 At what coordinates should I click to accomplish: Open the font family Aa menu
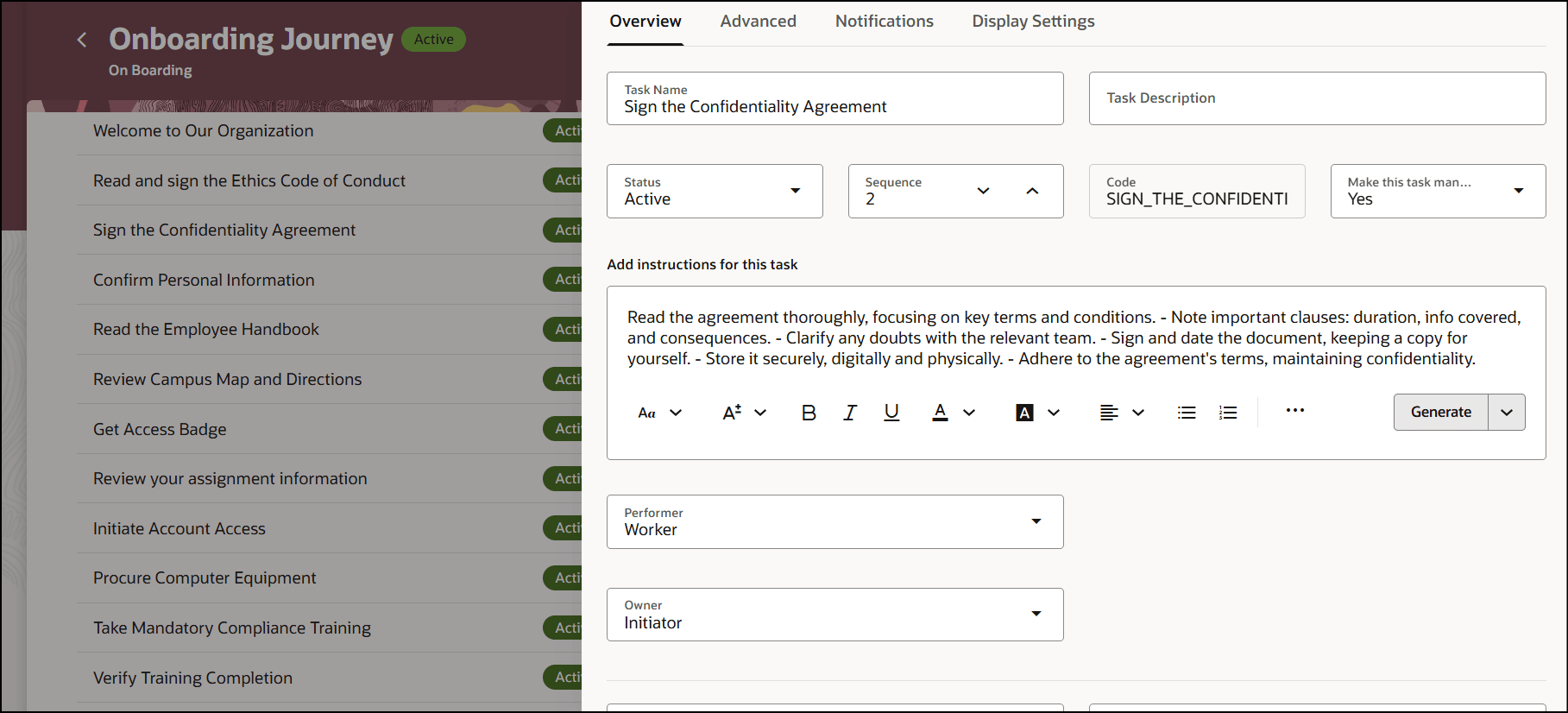click(x=647, y=413)
